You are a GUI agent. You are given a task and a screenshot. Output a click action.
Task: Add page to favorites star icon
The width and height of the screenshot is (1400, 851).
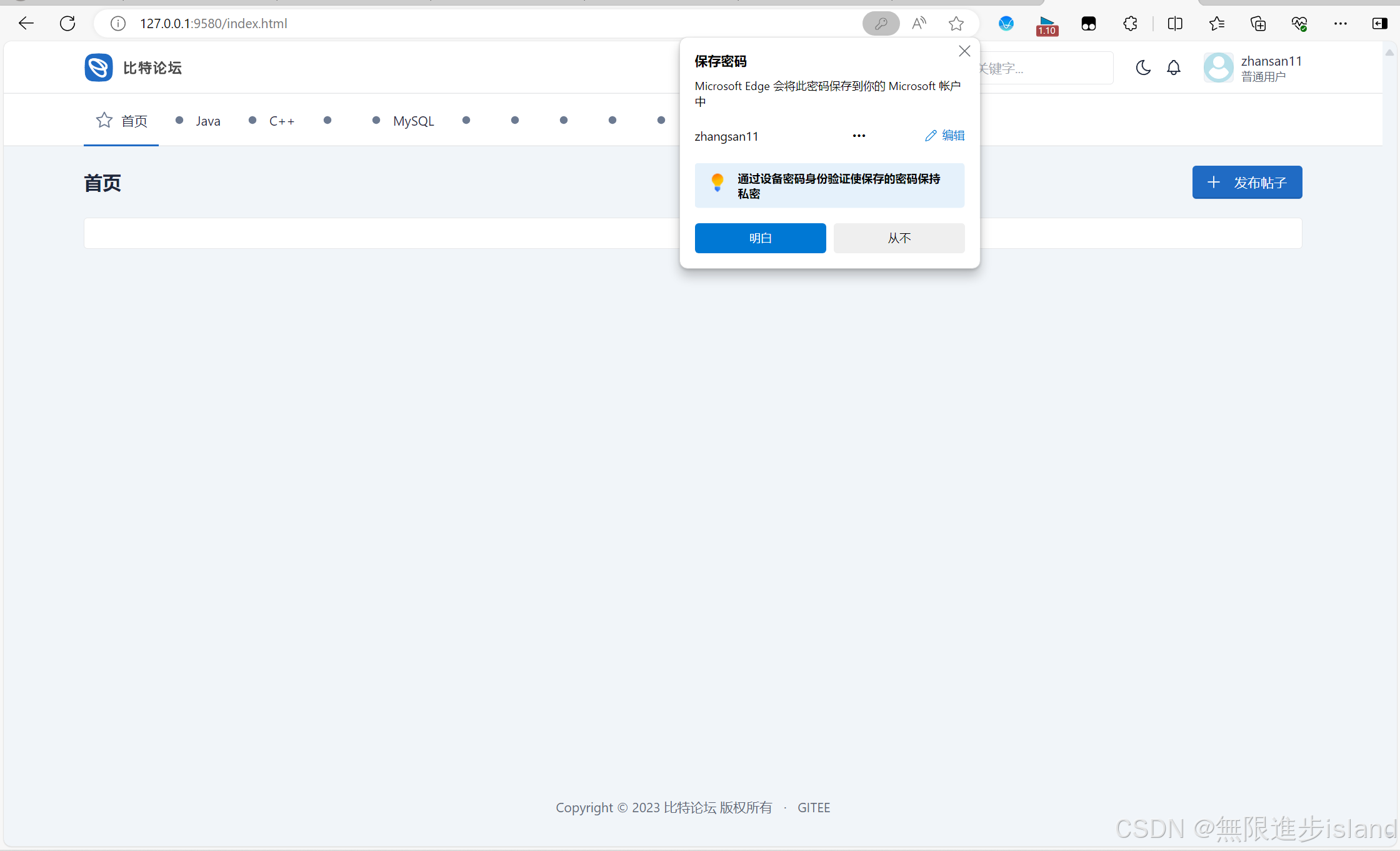pos(956,24)
